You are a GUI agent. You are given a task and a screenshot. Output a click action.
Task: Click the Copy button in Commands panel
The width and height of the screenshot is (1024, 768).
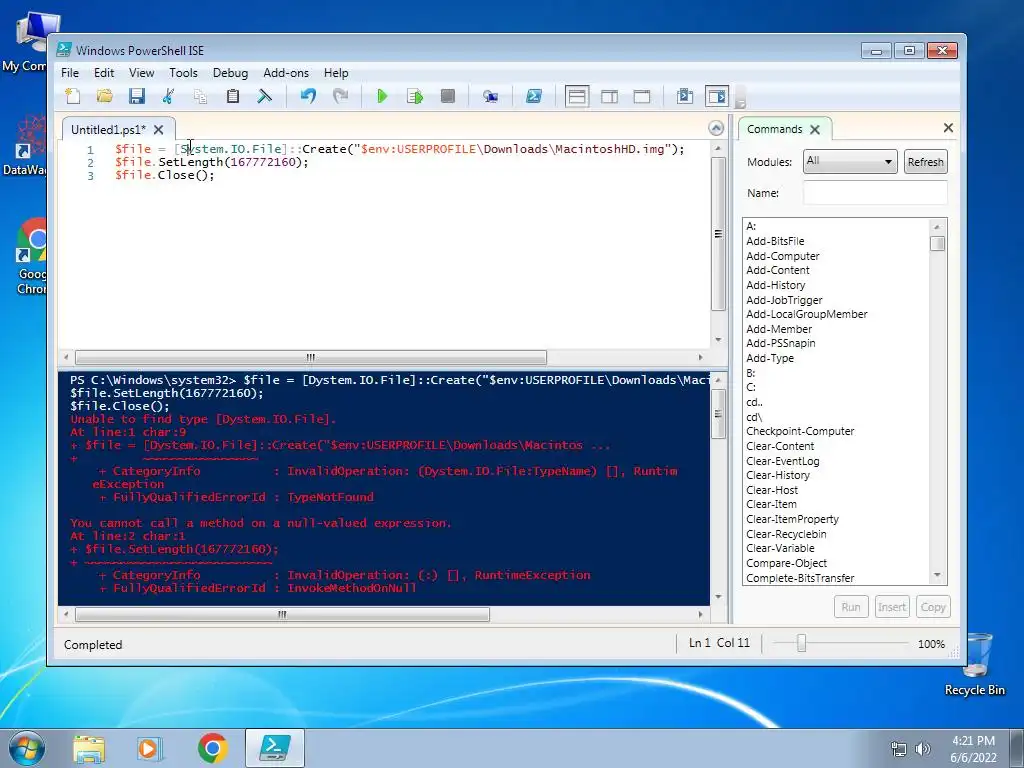[933, 607]
